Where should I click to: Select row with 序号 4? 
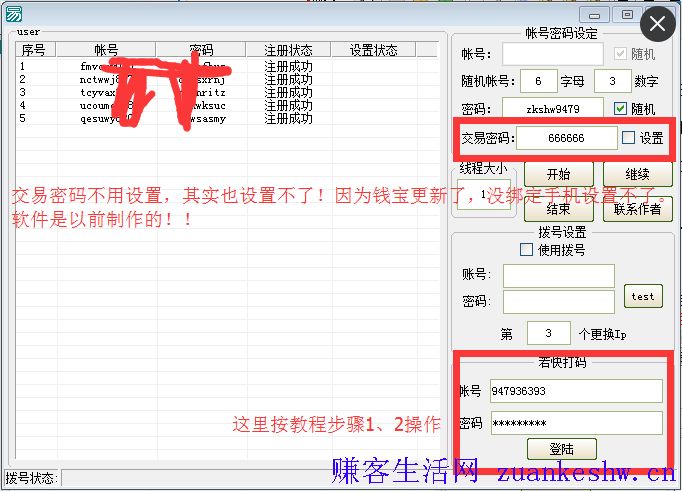pos(227,105)
